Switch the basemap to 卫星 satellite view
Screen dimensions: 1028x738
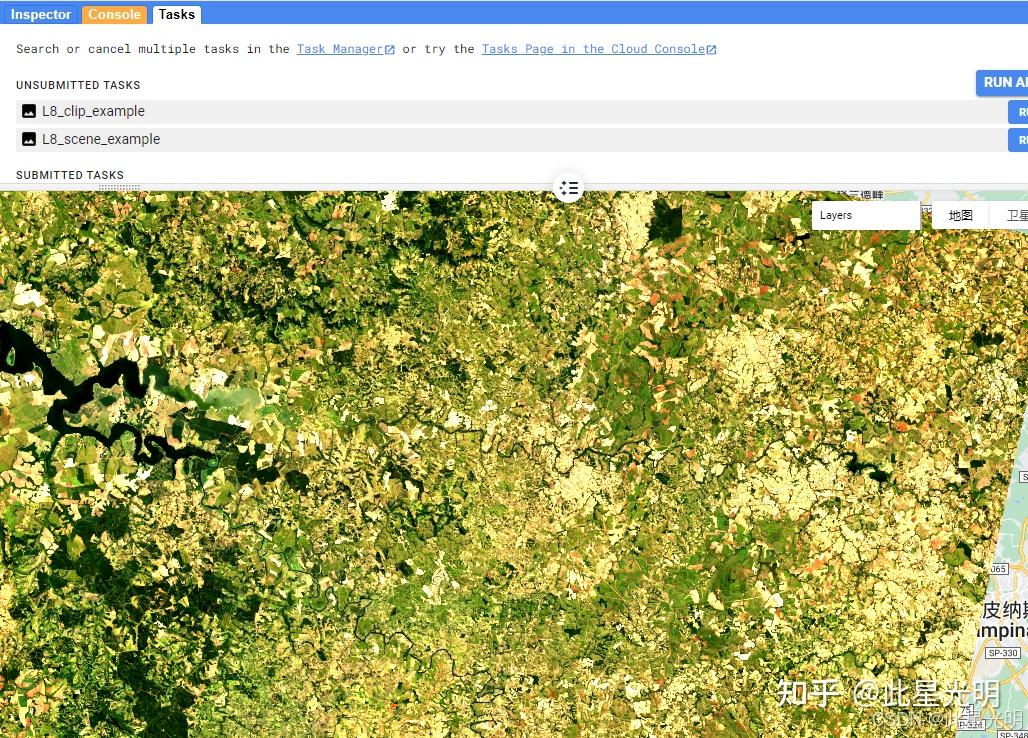pyautogui.click(x=1018, y=215)
